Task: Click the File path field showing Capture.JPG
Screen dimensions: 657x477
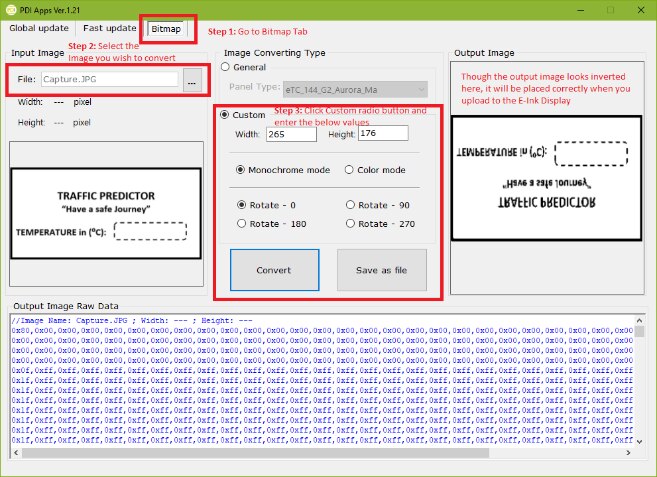Action: point(110,79)
